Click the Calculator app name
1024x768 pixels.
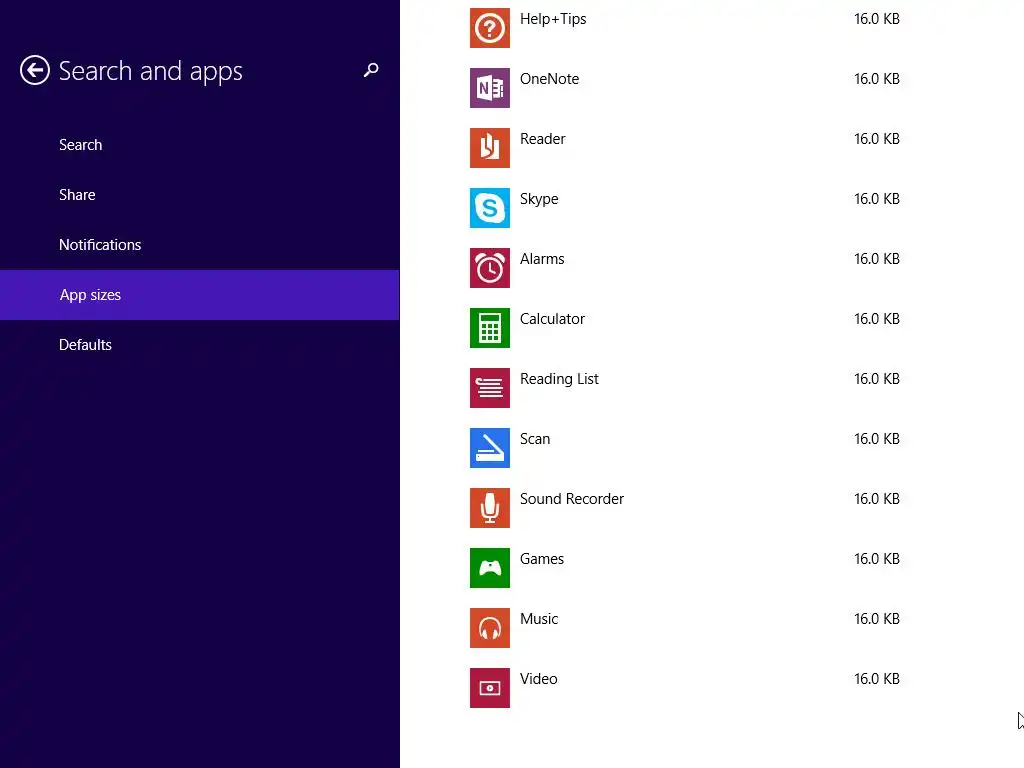click(x=552, y=319)
